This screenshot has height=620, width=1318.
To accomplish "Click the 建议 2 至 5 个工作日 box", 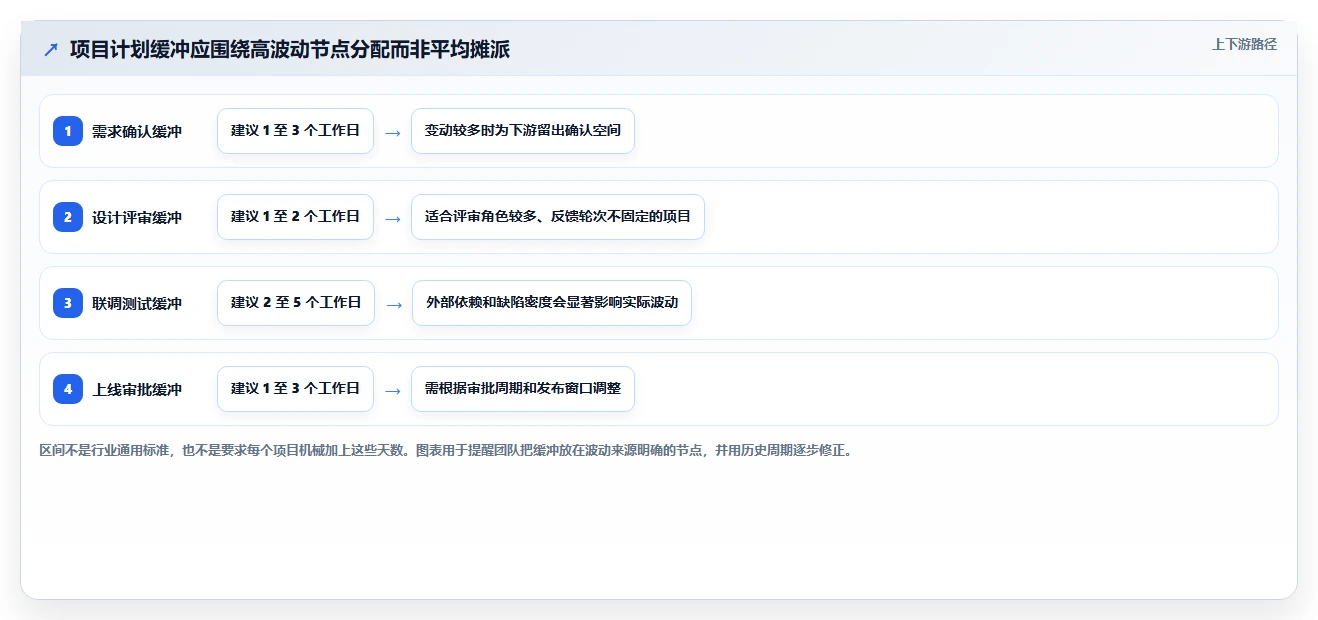I will click(x=296, y=303).
